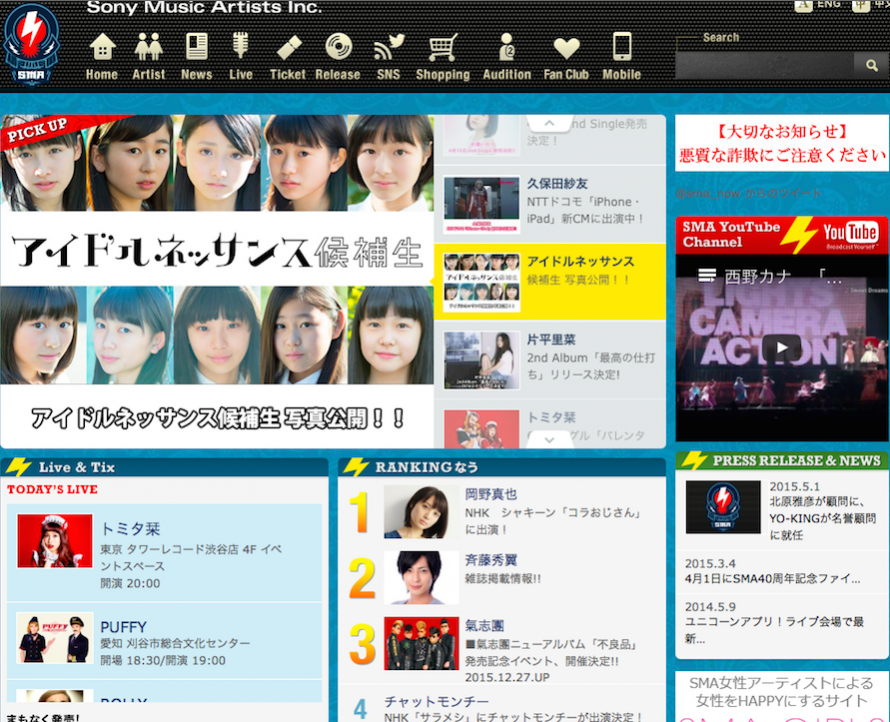This screenshot has width=890, height=722.
Task: Open YouTube video playlist menu icon
Action: click(x=707, y=276)
